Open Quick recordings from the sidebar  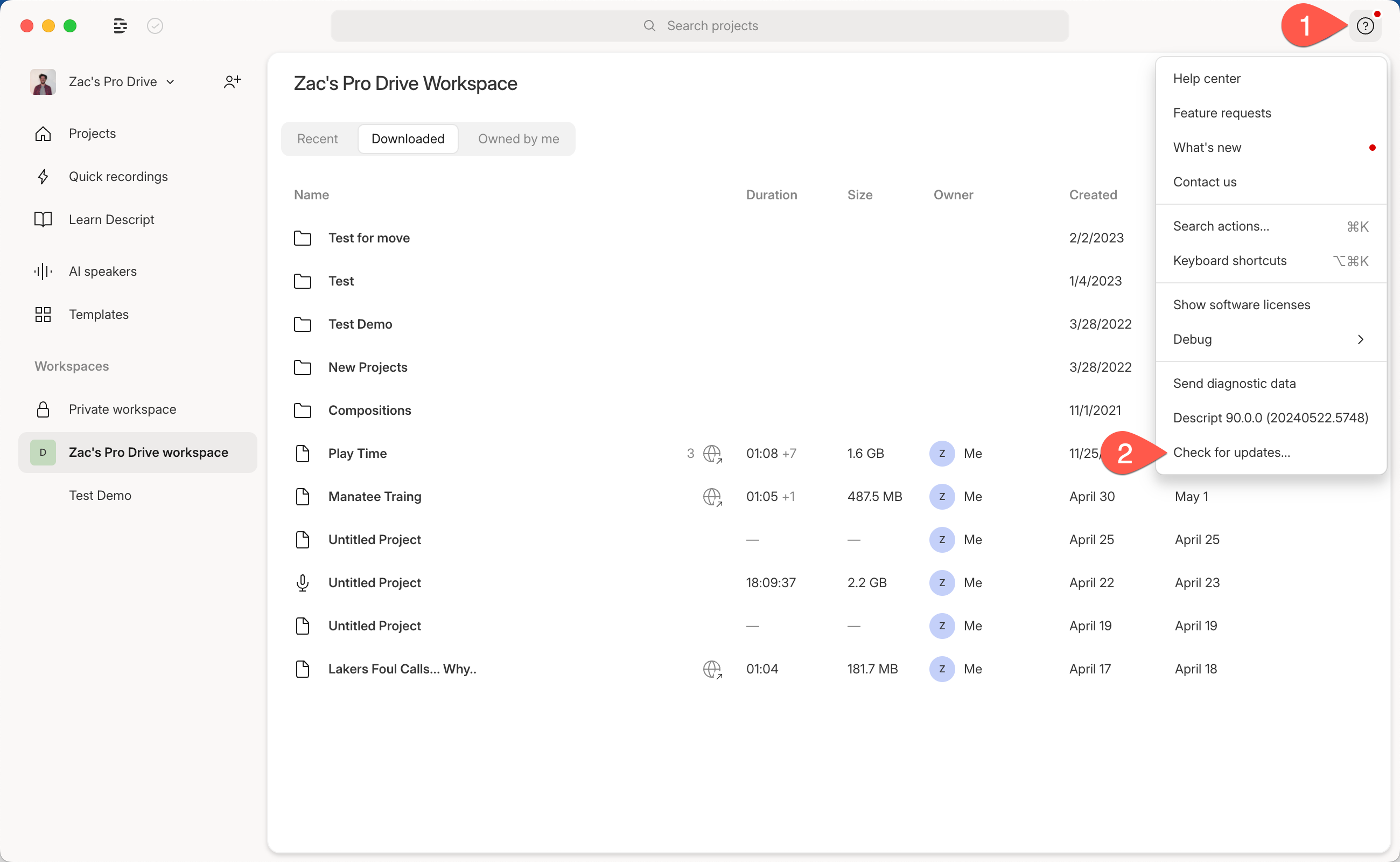(x=118, y=176)
